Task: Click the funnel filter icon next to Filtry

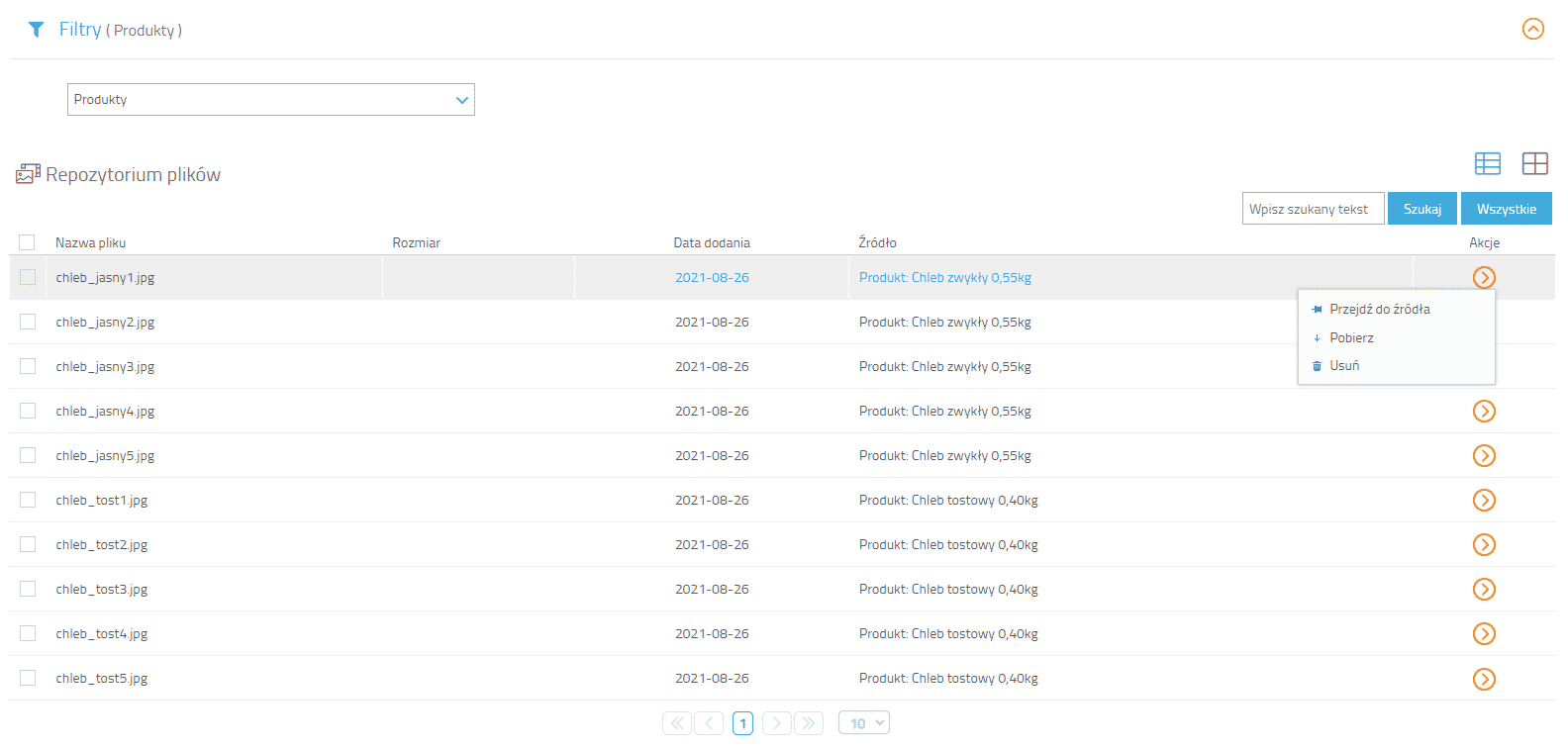Action: pos(37,30)
